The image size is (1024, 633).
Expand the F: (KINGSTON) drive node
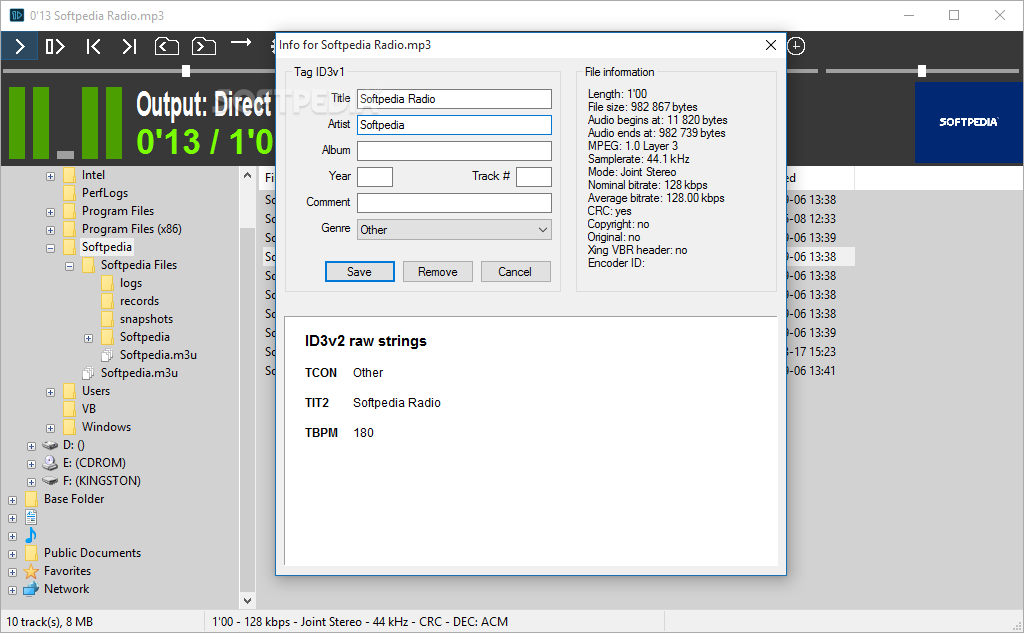pyautogui.click(x=31, y=482)
